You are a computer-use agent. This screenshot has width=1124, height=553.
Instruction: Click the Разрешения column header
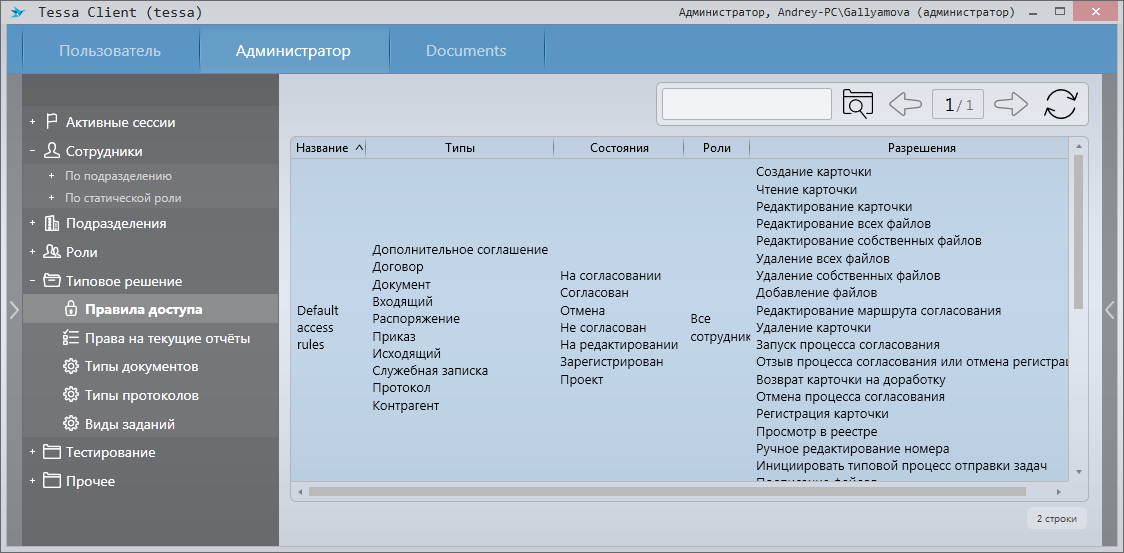pyautogui.click(x=907, y=148)
